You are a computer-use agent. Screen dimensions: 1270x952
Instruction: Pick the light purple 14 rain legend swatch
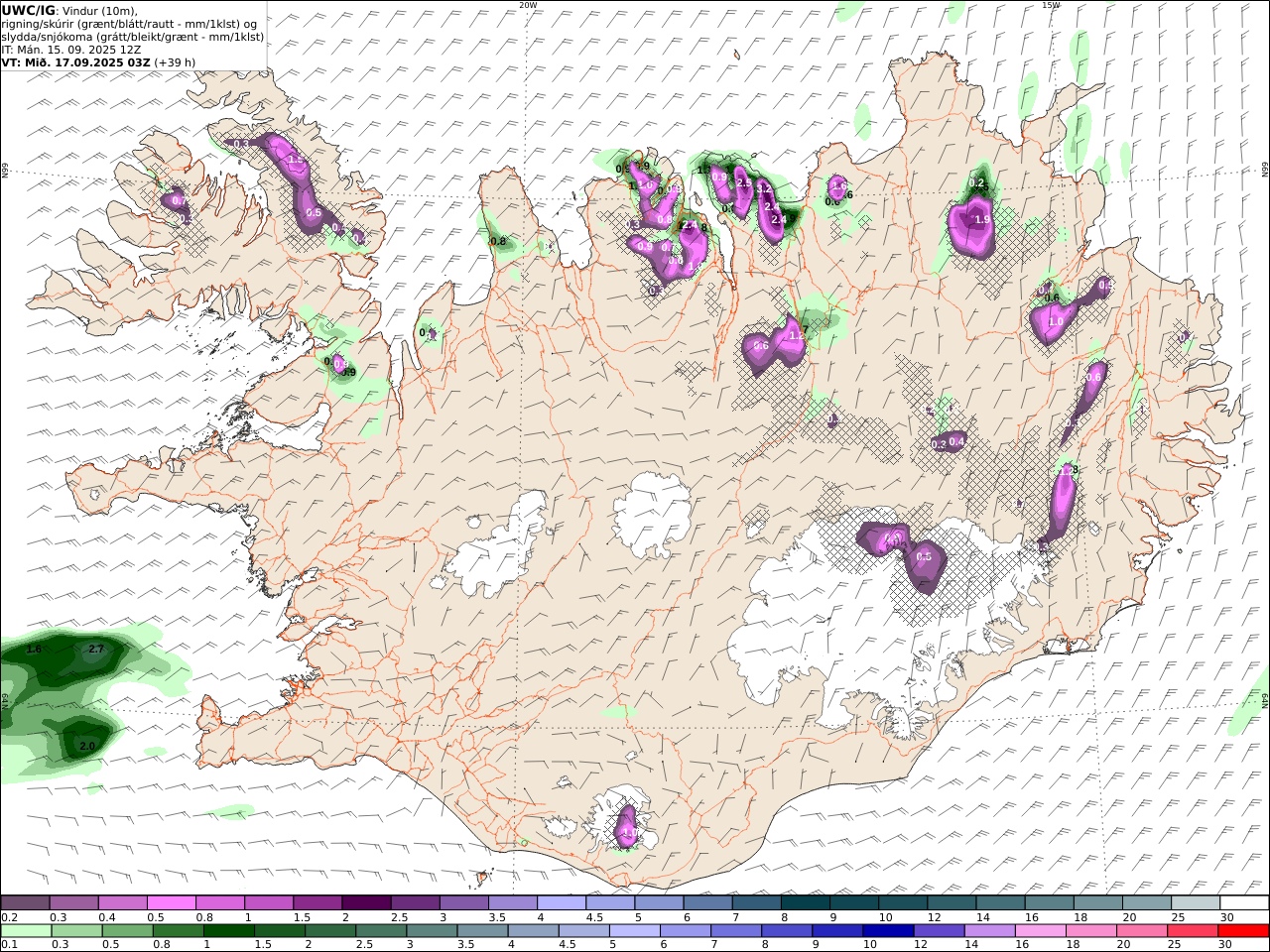tap(989, 931)
